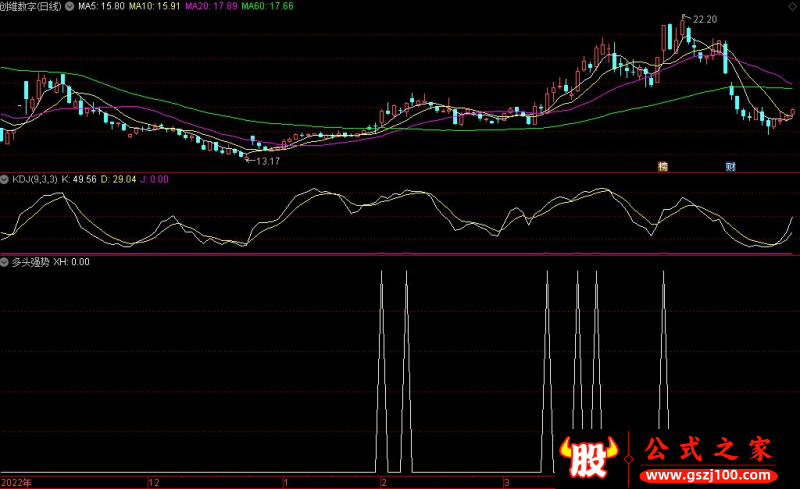The image size is (800, 489).
Task: Click the blue 财 marker icon
Action: click(731, 164)
